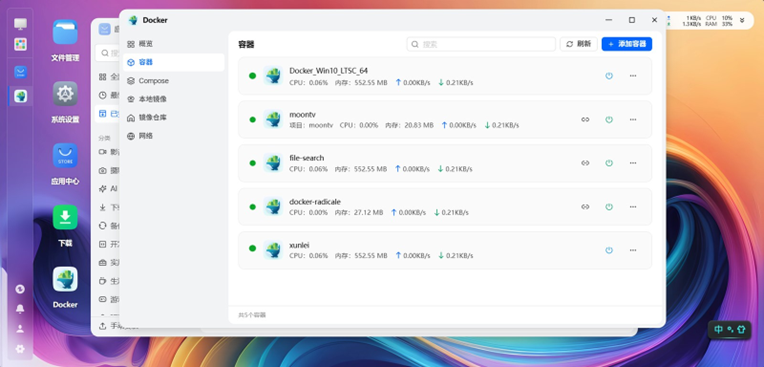Click the globe icon in the dock
The width and height of the screenshot is (764, 367).
point(20,289)
